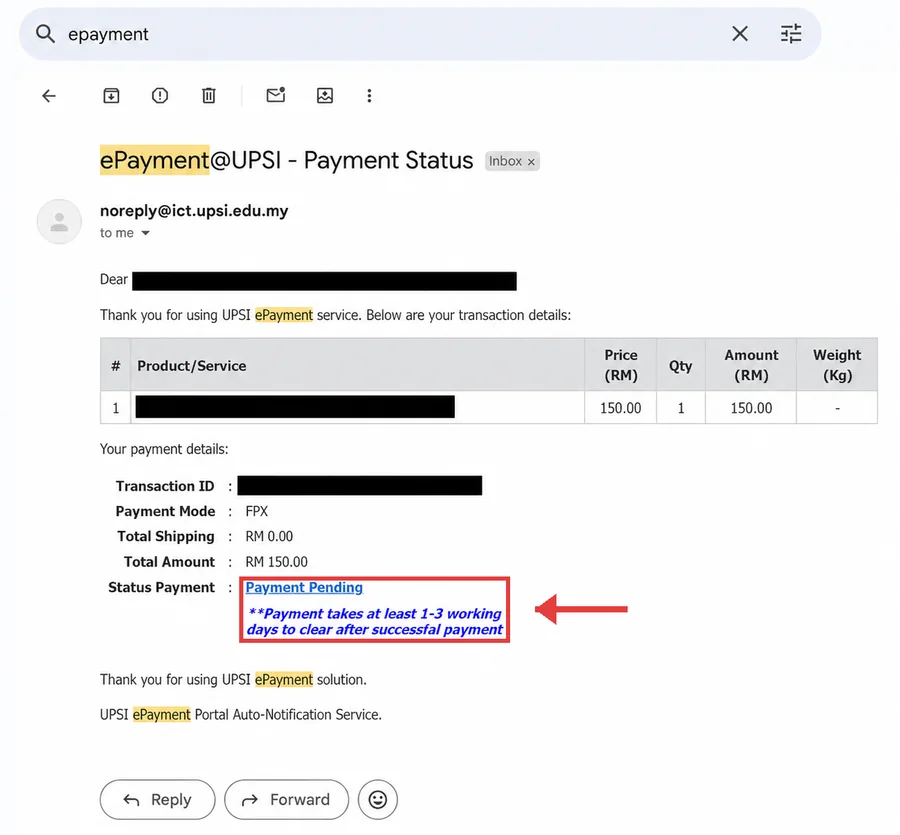Screen dimensions: 900x835
Task: Go back to the search results
Action: tap(49, 96)
